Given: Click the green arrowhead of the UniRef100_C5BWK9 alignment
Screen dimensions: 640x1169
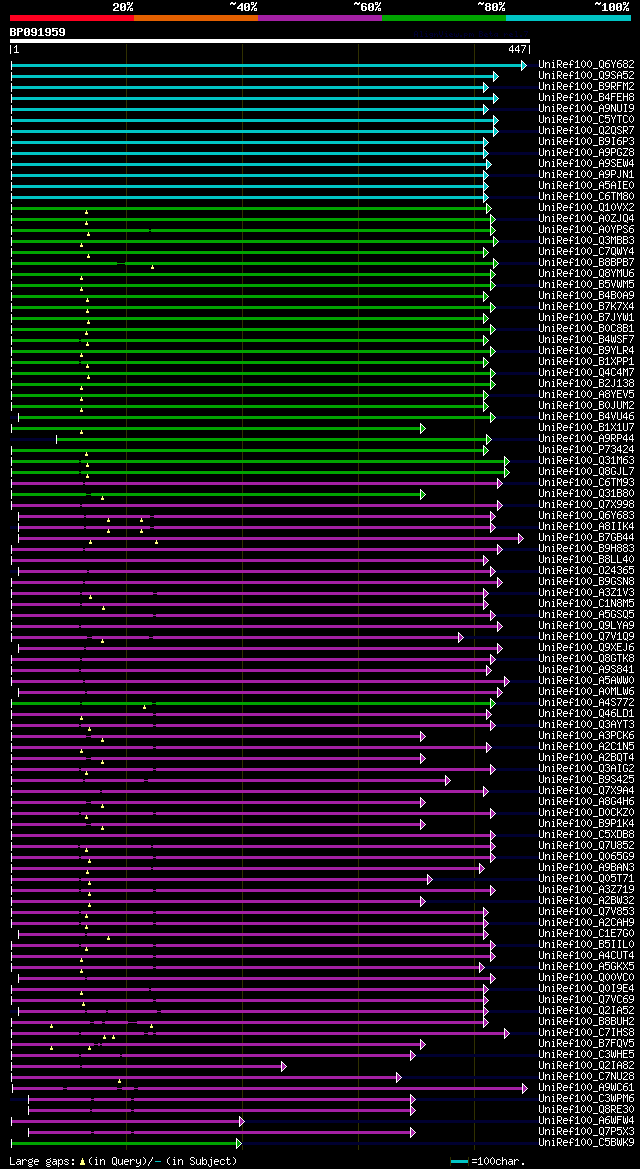Looking at the screenshot, I should [x=239, y=1144].
